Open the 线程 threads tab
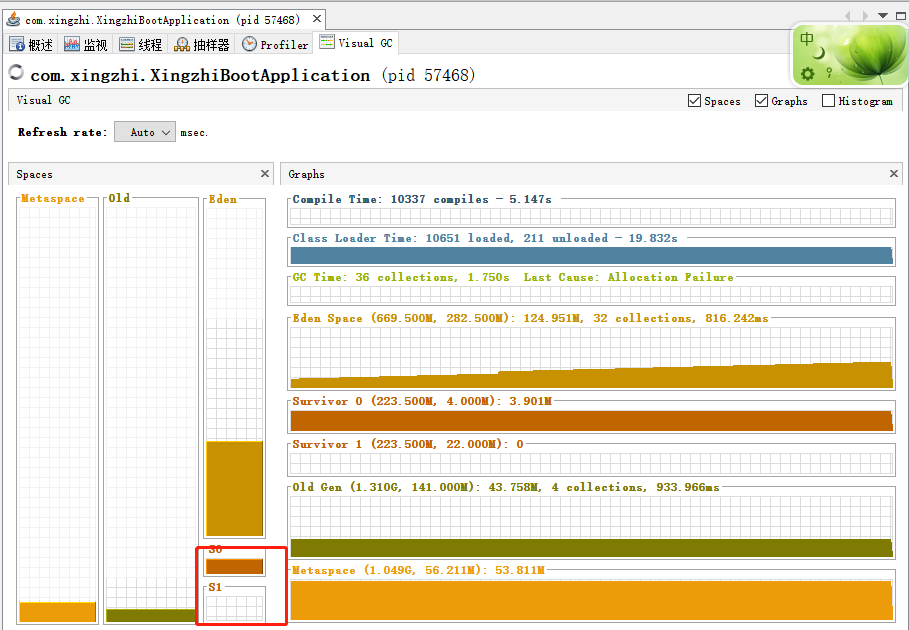Image resolution: width=909 pixels, height=630 pixels. (x=140, y=45)
